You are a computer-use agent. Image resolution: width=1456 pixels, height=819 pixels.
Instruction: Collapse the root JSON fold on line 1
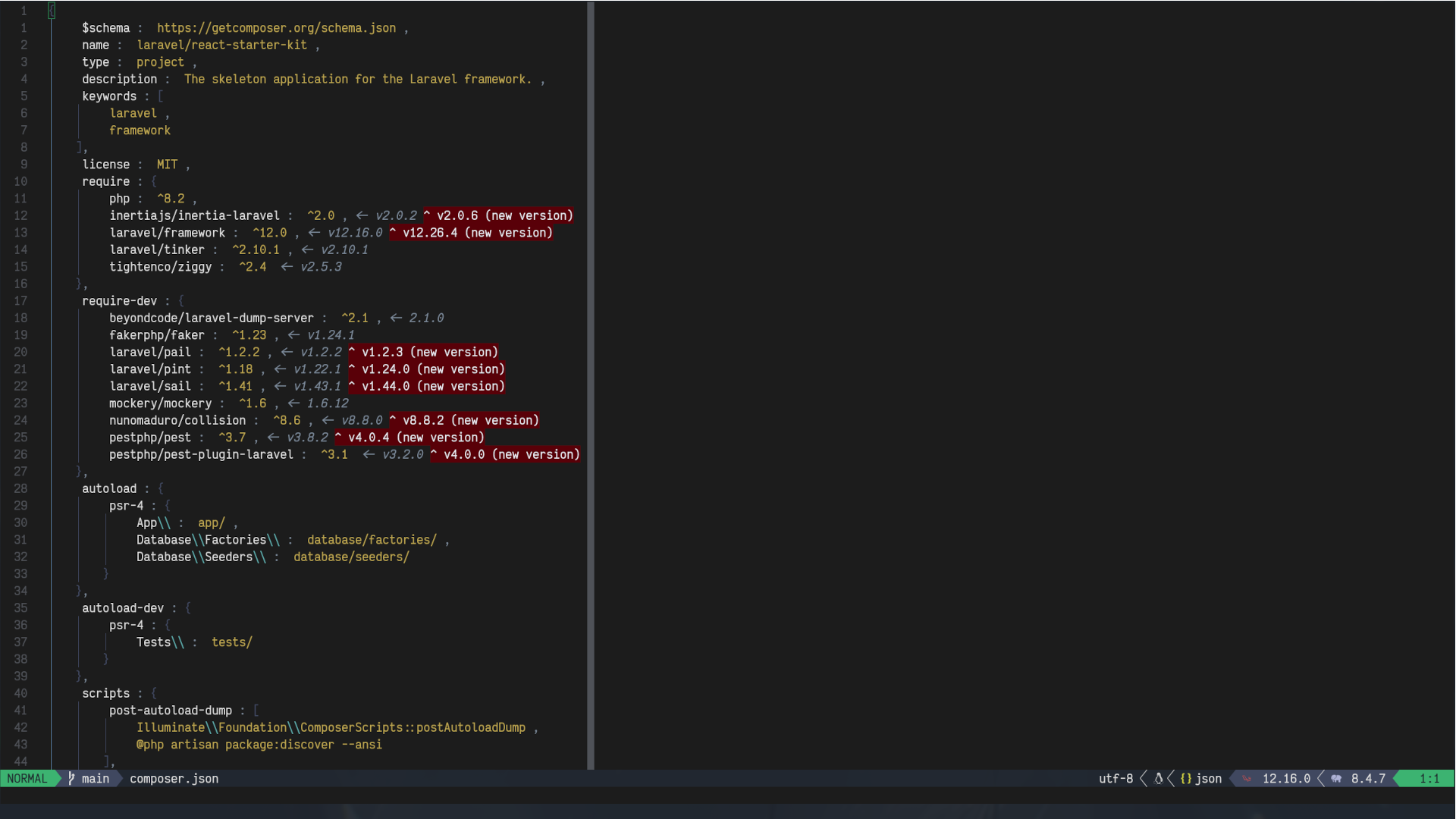click(52, 11)
